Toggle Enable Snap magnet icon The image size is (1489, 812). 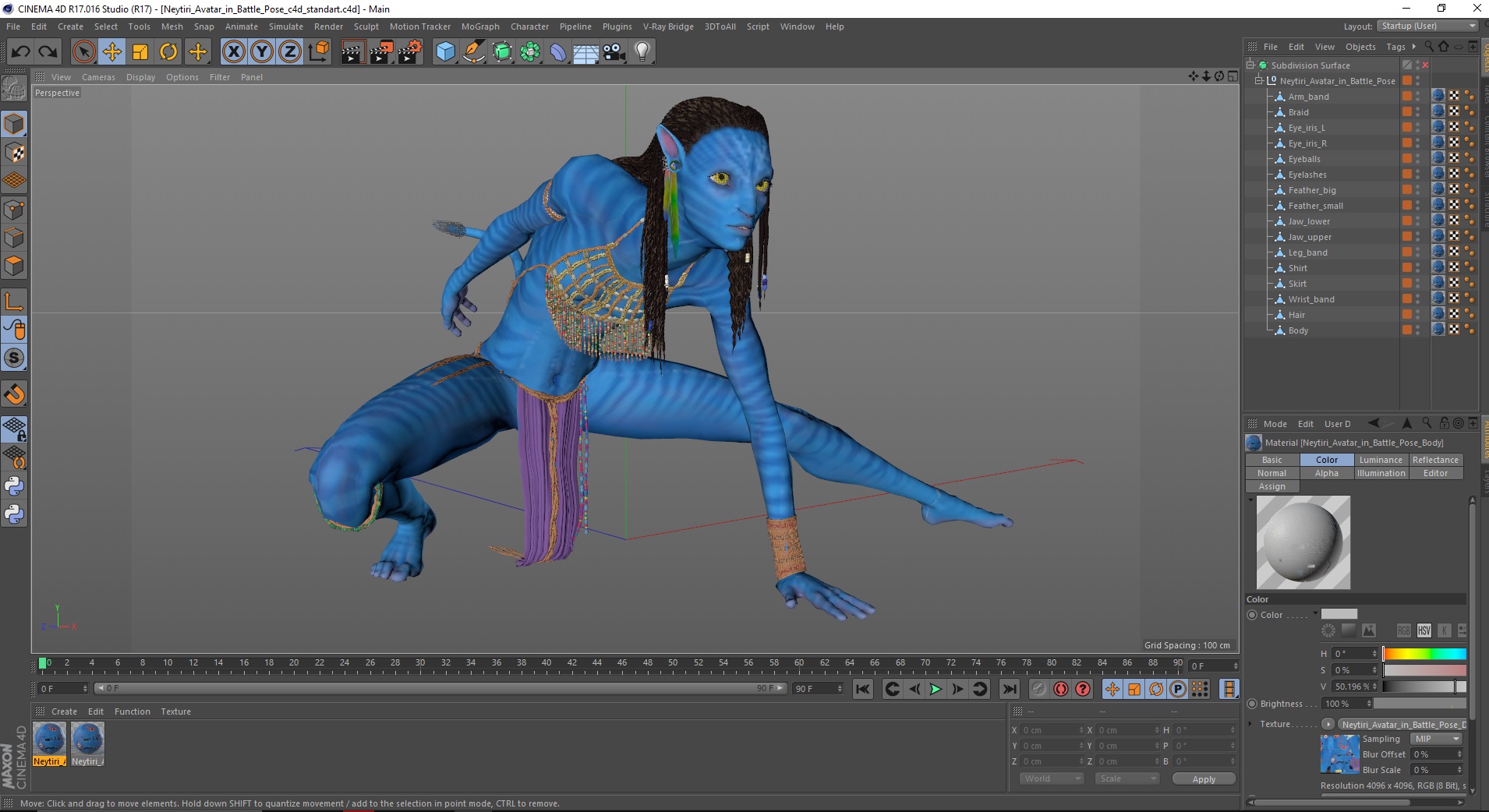click(14, 394)
